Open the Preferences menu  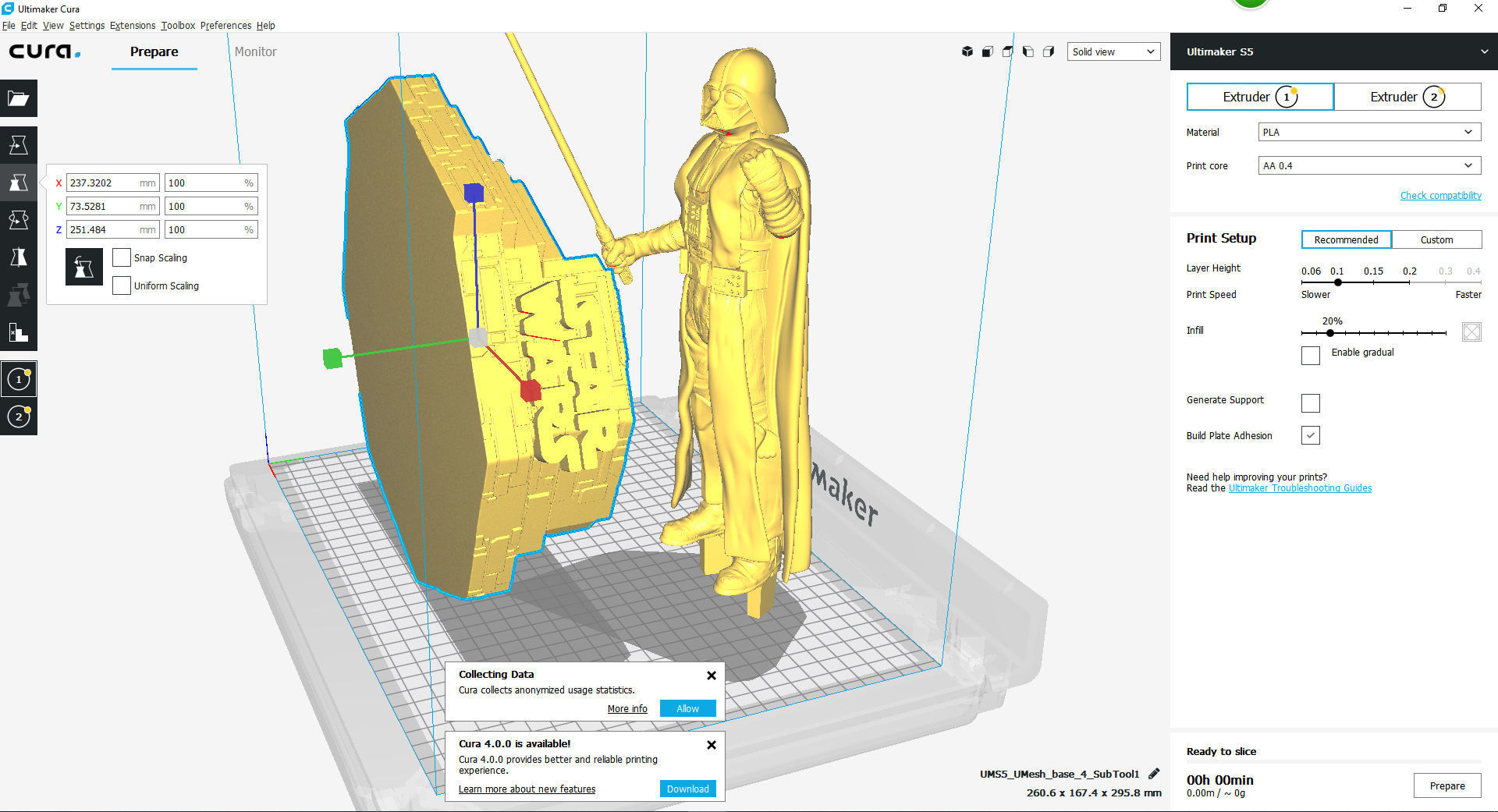(x=225, y=25)
